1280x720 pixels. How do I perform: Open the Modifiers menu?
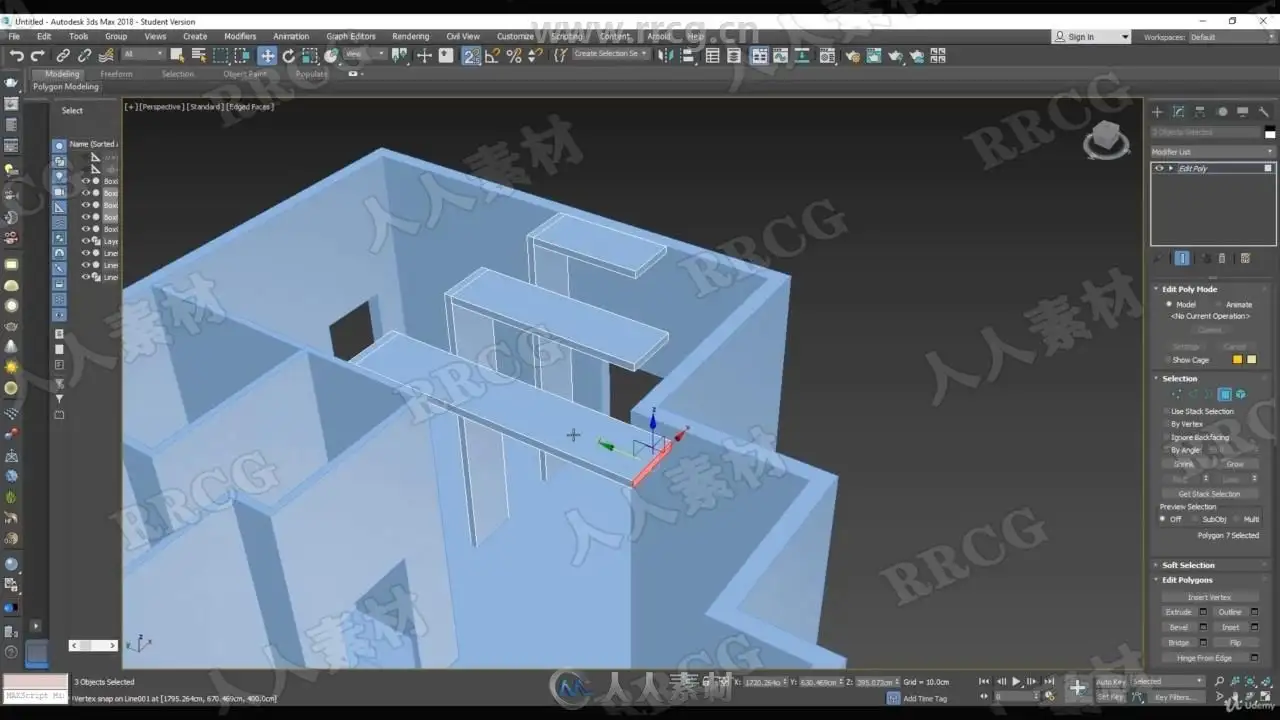tap(240, 37)
